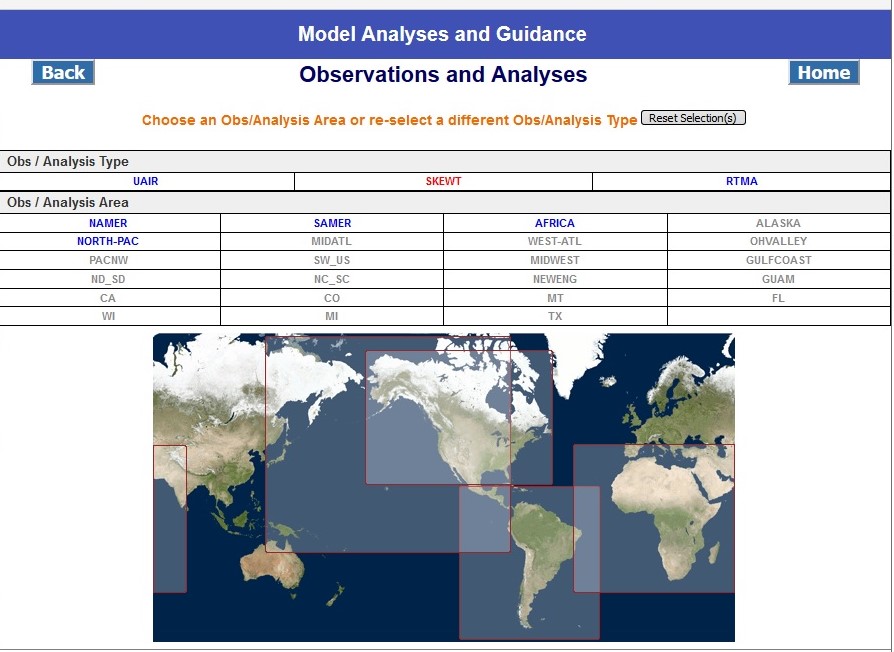
Task: Choose the NORTH-PAC area
Action: (108, 241)
